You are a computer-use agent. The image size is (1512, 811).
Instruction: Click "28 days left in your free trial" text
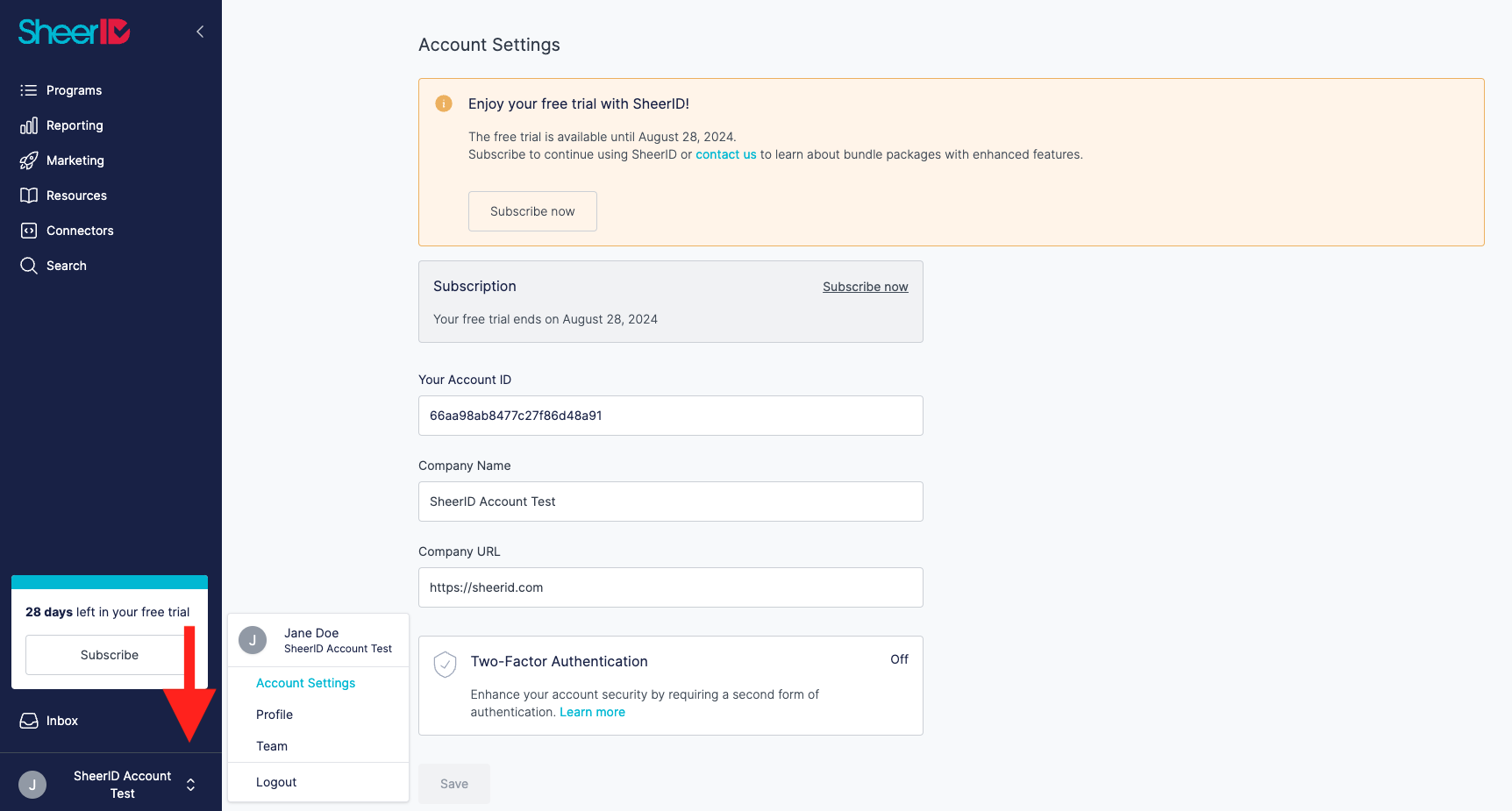[108, 612]
